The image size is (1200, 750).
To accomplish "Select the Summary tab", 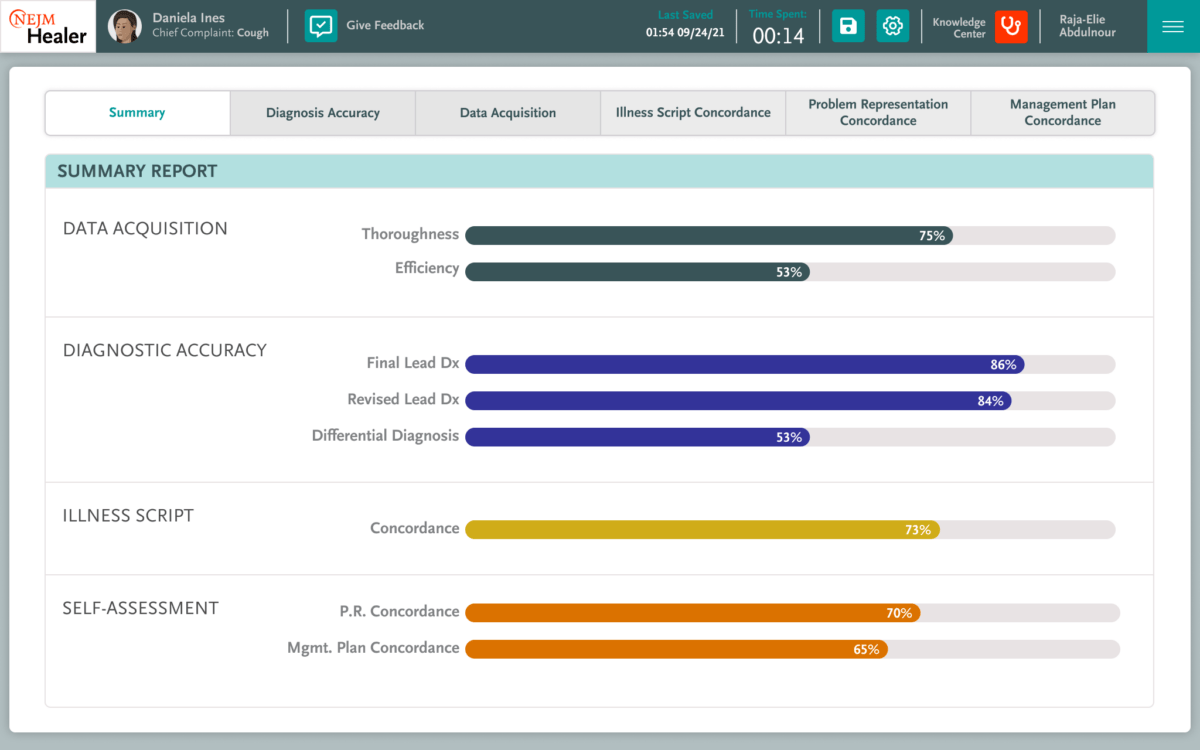I will (137, 113).
